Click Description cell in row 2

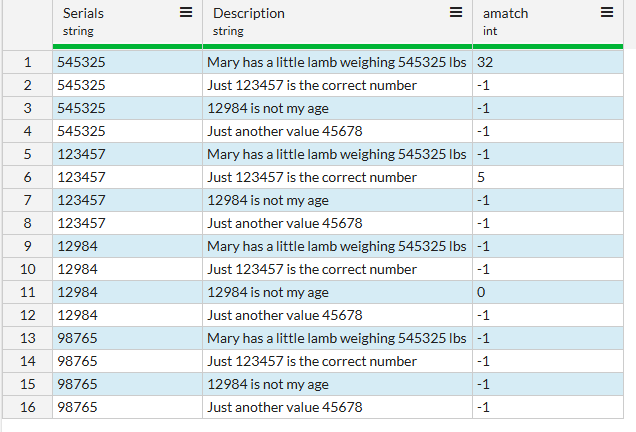pos(337,85)
